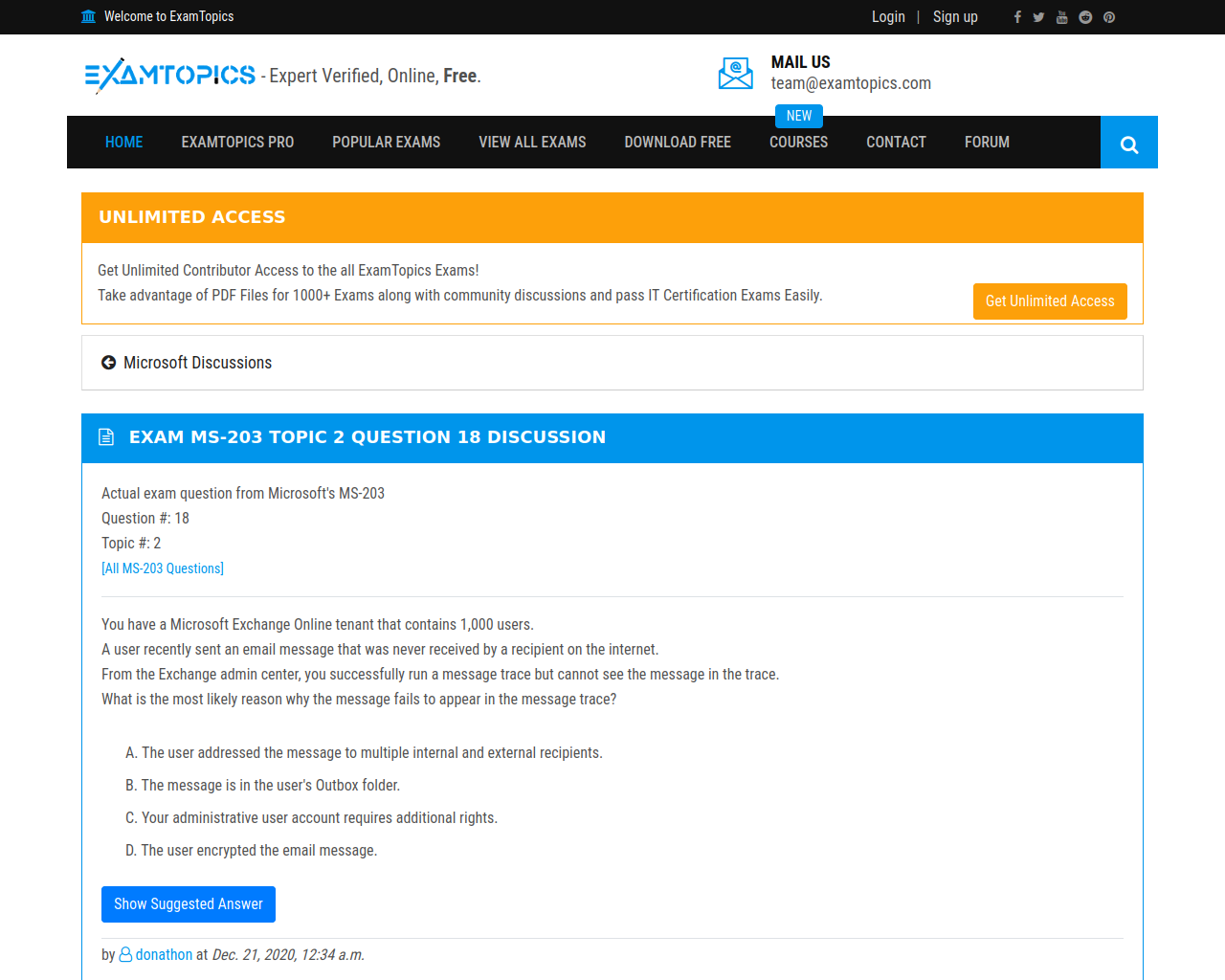Open the Twitter social icon

1038,17
